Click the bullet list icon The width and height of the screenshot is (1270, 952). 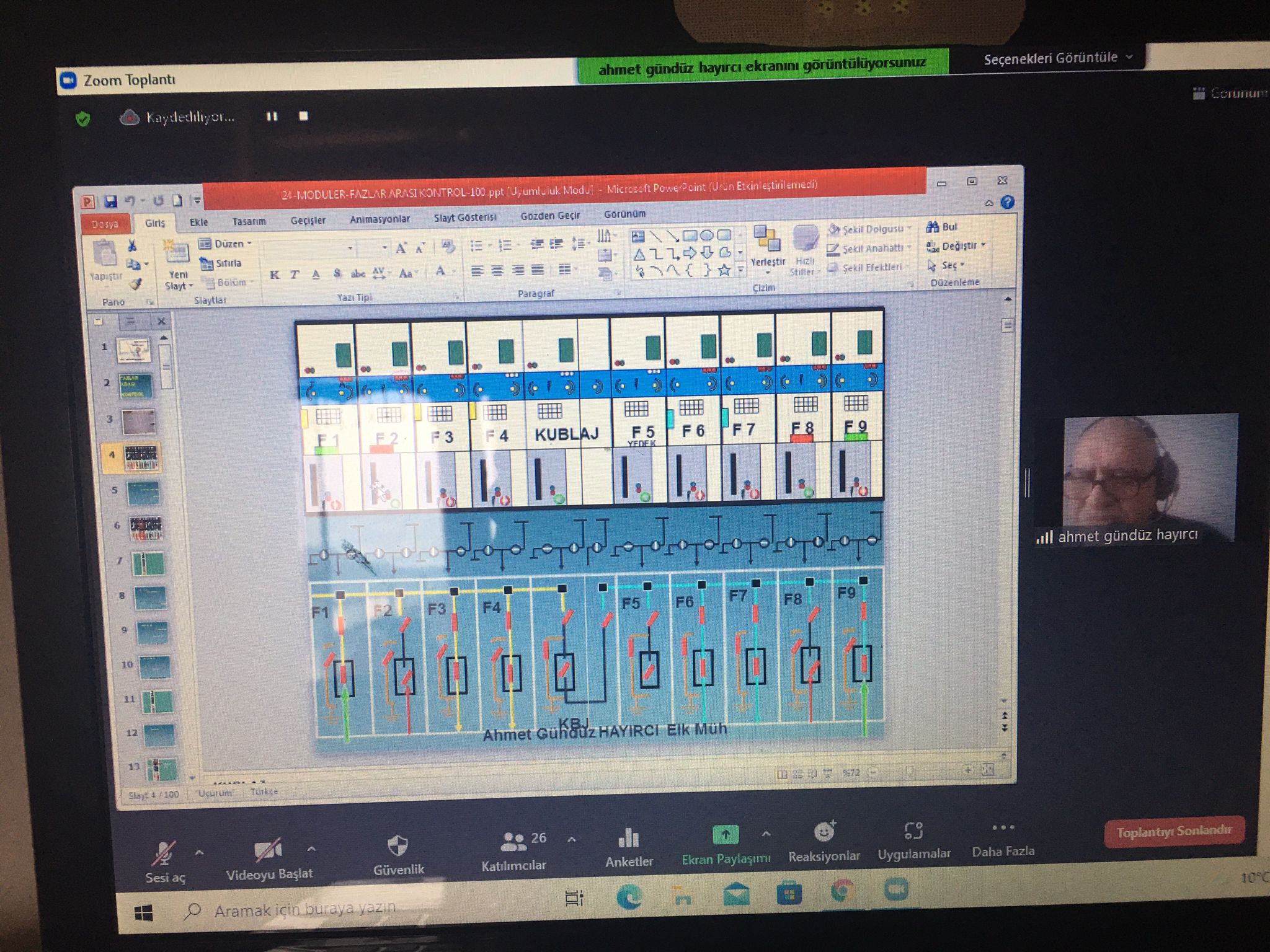click(476, 246)
